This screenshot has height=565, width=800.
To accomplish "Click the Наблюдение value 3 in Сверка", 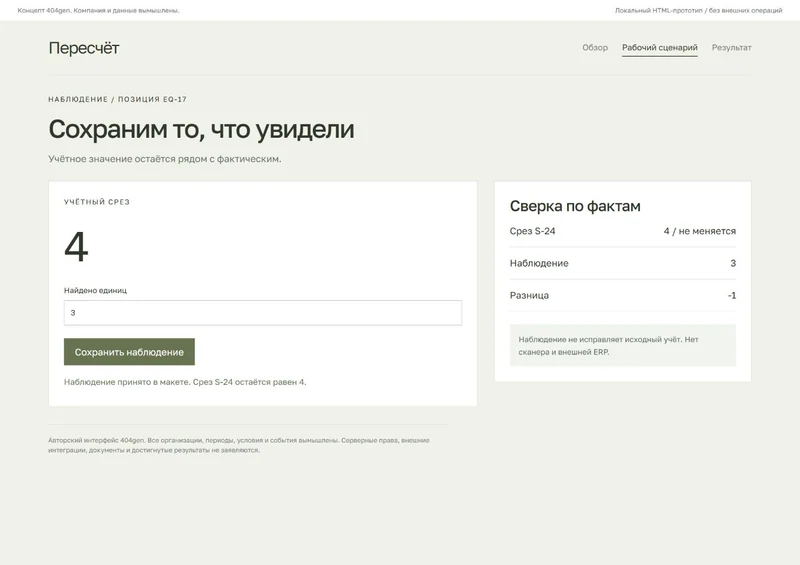I will coord(733,263).
